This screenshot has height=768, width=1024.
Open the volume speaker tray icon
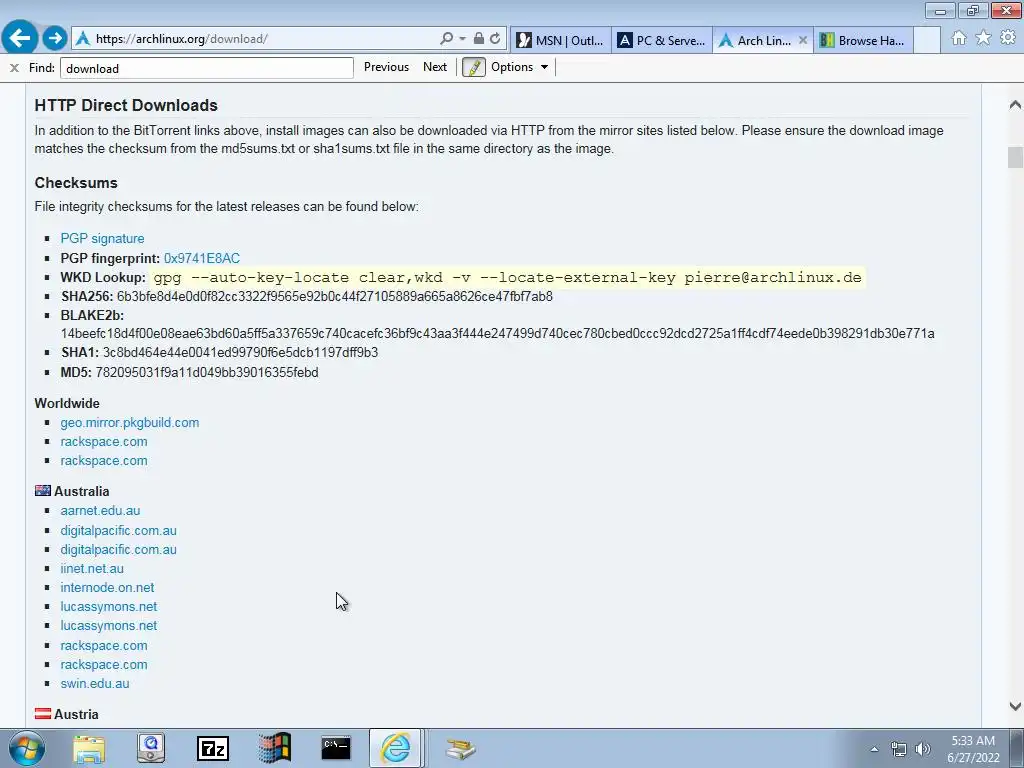coord(923,749)
